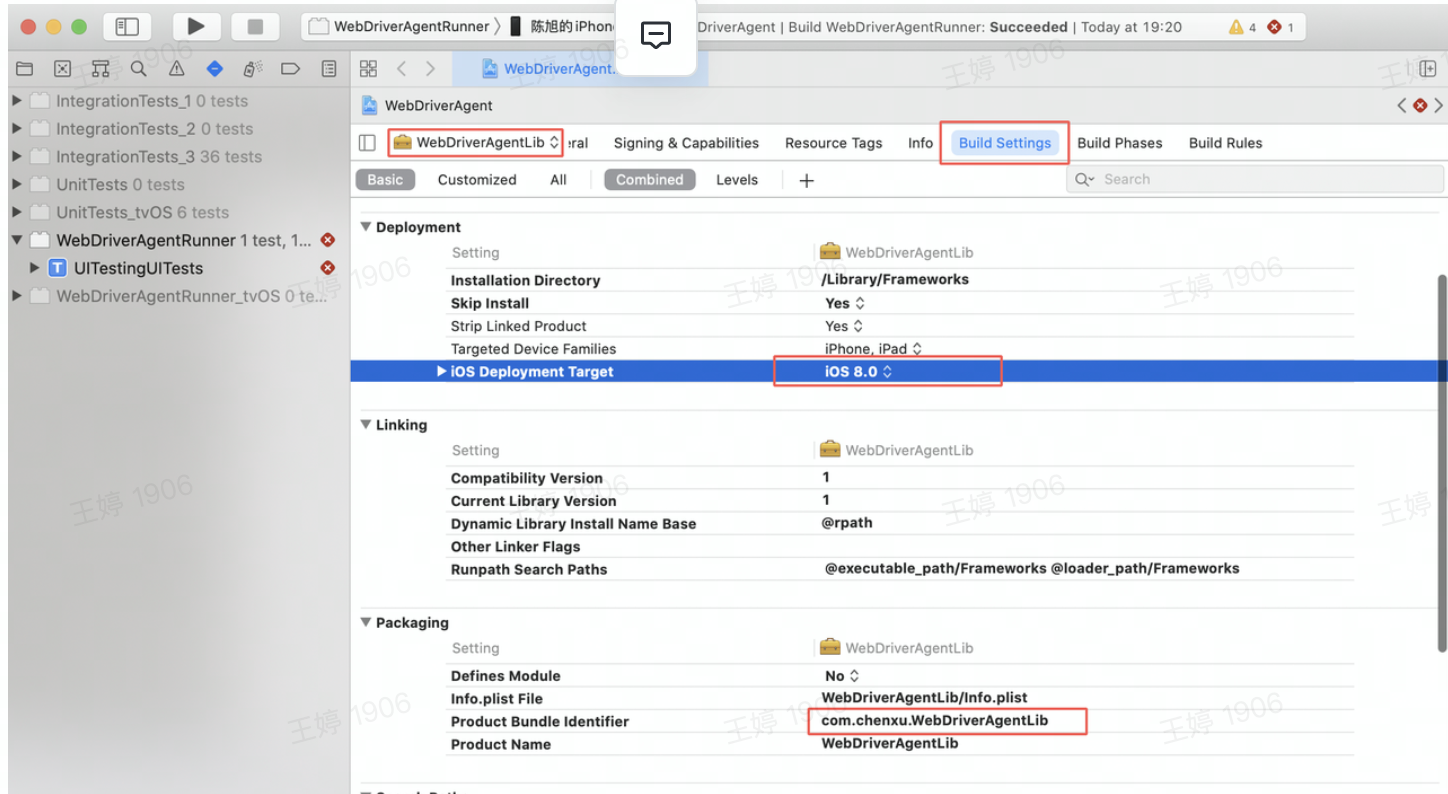The height and width of the screenshot is (794, 1448).
Task: Change the Defines Module No value
Action: pyautogui.click(x=843, y=676)
